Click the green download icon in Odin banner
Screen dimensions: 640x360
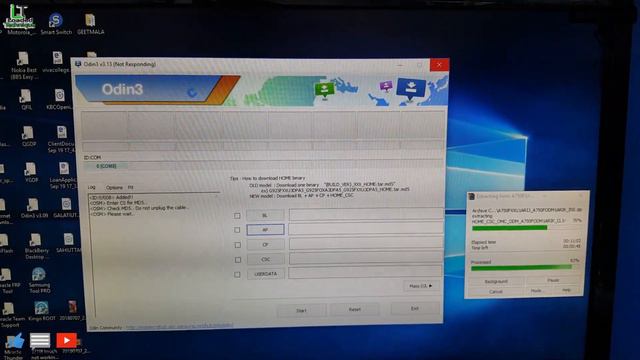point(324,89)
